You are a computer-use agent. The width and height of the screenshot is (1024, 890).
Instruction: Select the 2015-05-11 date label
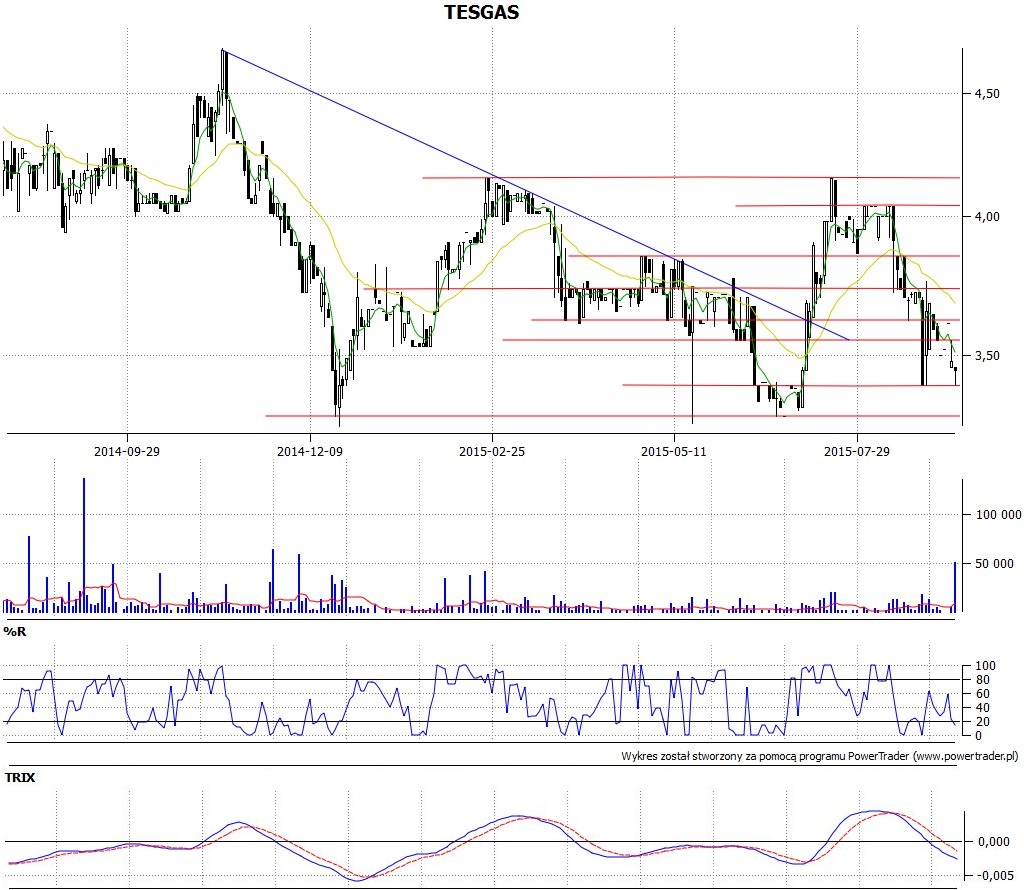click(674, 451)
